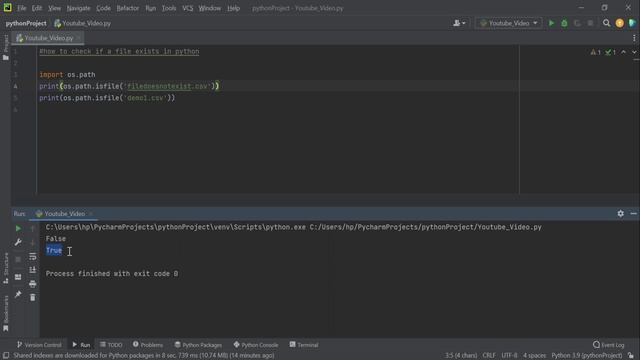Click the typo count checkmark indicator
The height and width of the screenshot is (360, 640).
611,52
